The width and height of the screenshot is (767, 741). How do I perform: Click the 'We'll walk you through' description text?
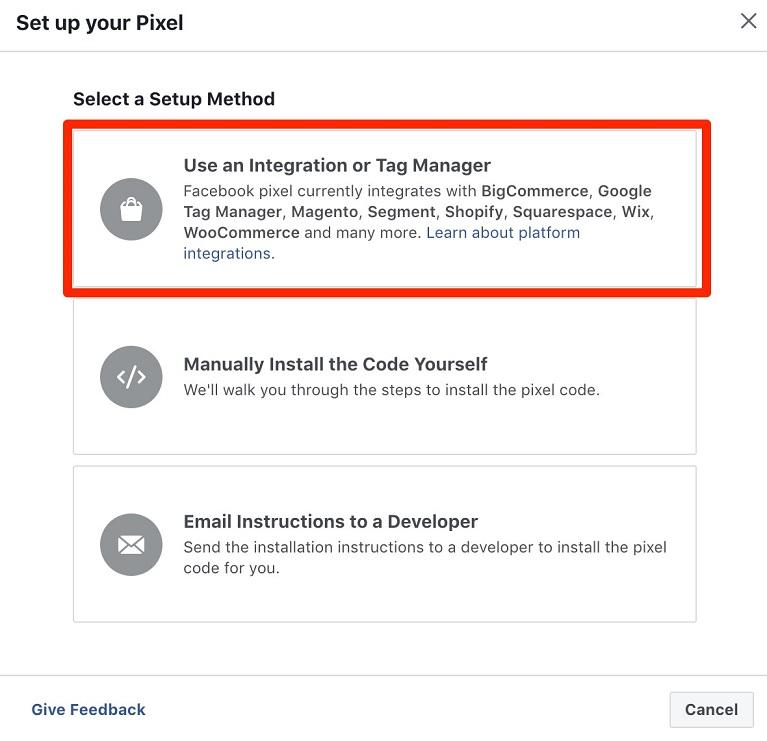point(391,390)
